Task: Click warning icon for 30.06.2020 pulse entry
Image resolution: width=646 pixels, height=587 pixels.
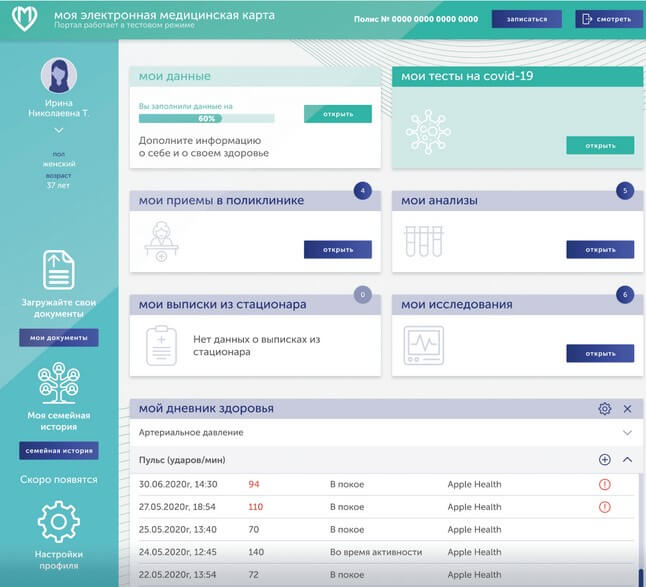Action: (604, 484)
